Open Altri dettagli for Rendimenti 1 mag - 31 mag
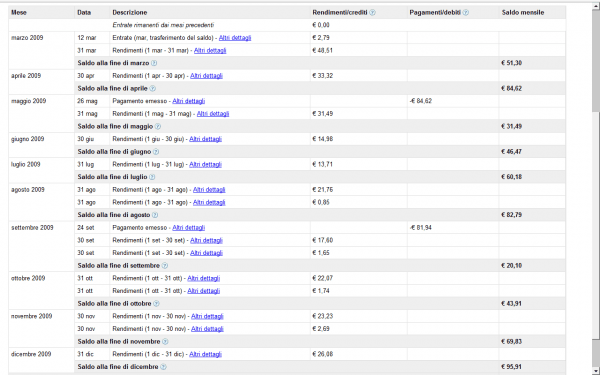Screen dimensions: 600x375 (213, 114)
